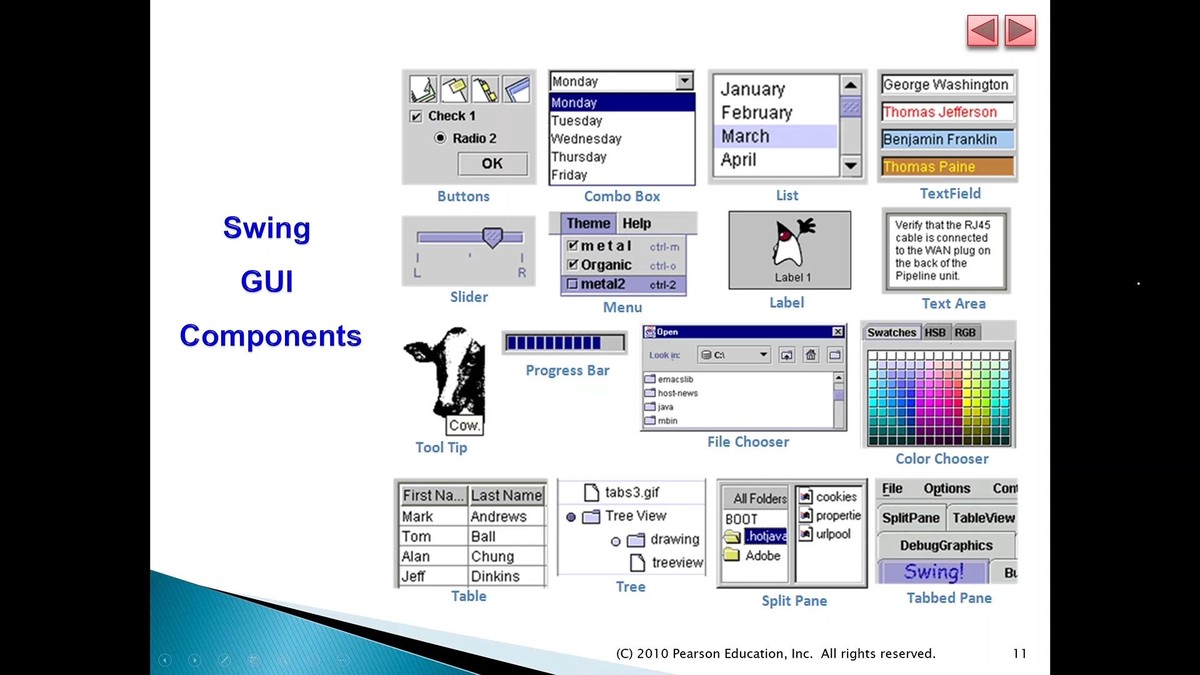This screenshot has width=1200, height=675.
Task: Open the Monday combo box dropdown arrow
Action: point(684,82)
